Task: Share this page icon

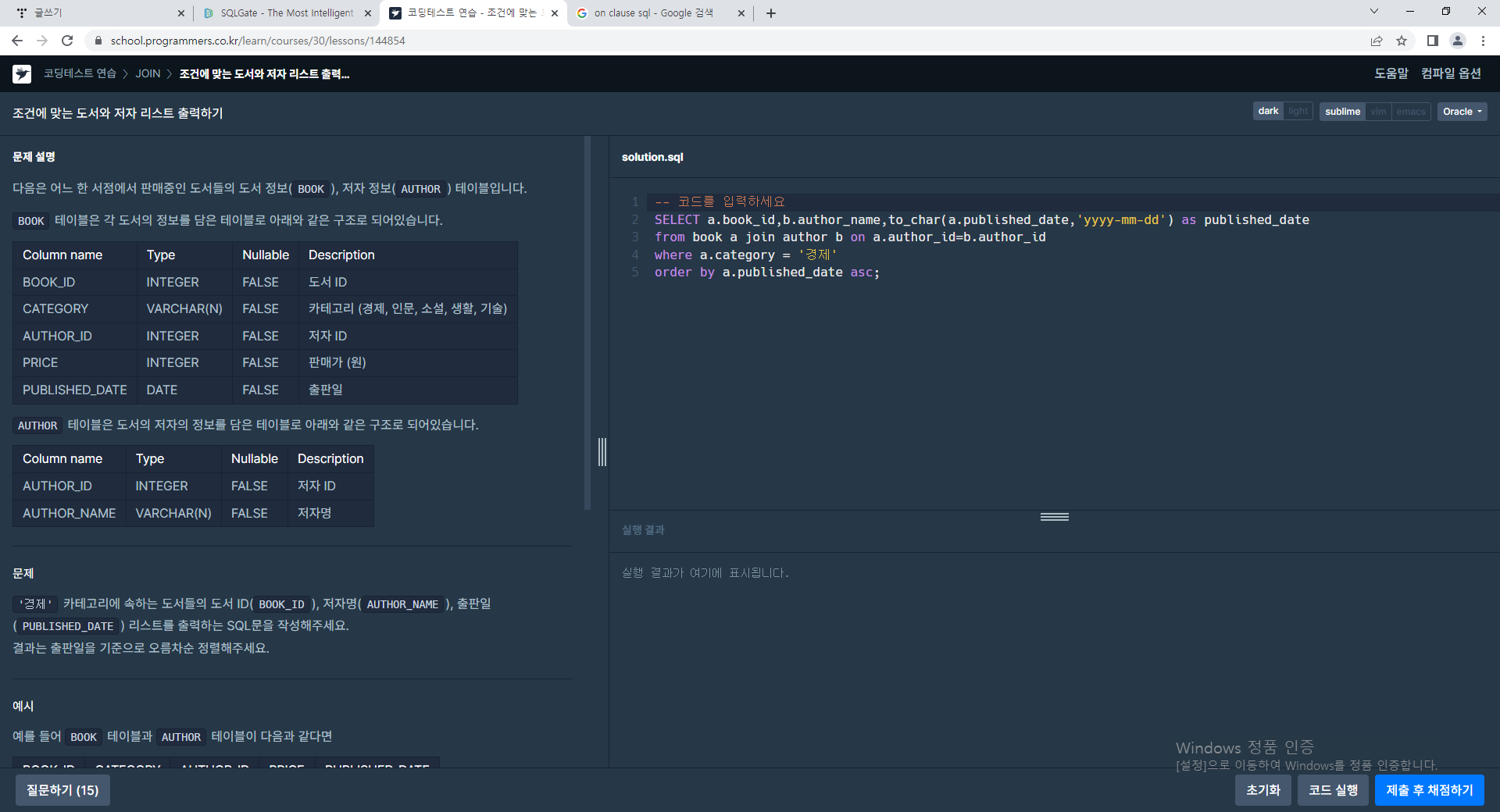Action: [x=1377, y=41]
